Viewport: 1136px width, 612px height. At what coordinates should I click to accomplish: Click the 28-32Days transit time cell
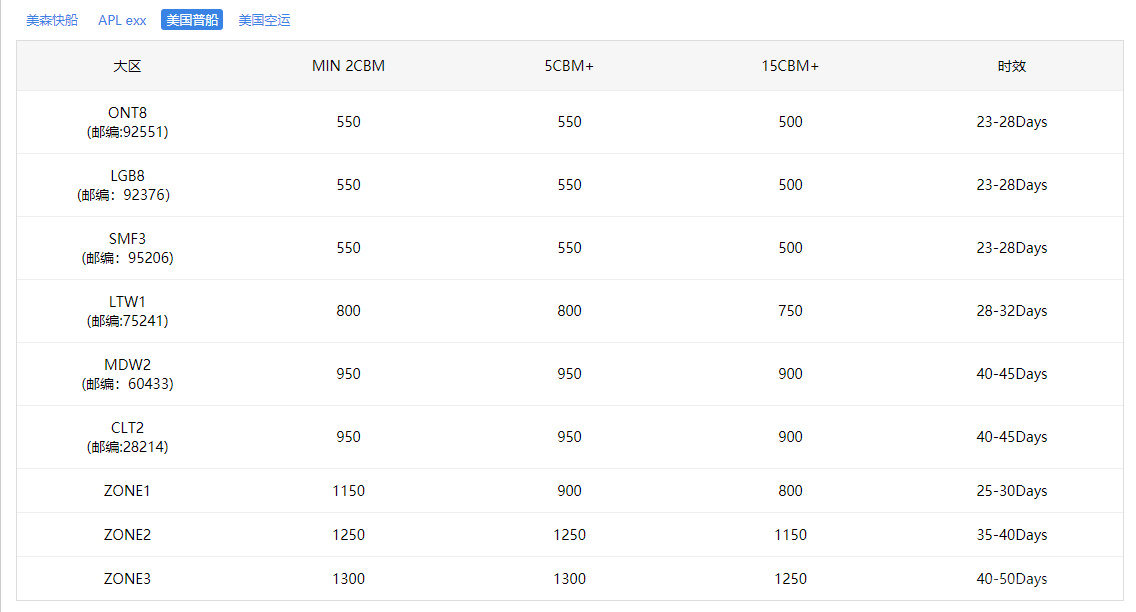[1011, 311]
